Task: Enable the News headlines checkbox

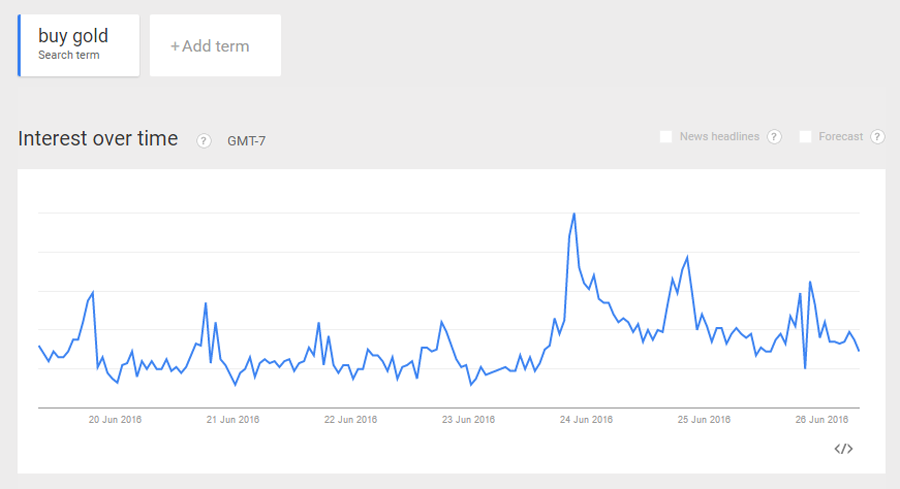Action: coord(666,137)
